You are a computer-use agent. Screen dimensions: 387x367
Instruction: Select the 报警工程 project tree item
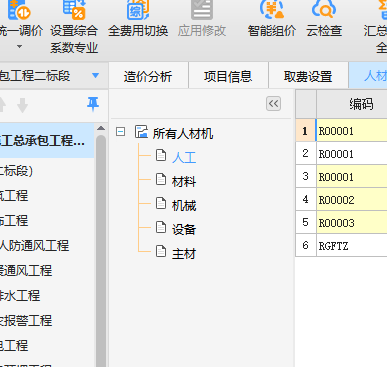click(x=26, y=321)
